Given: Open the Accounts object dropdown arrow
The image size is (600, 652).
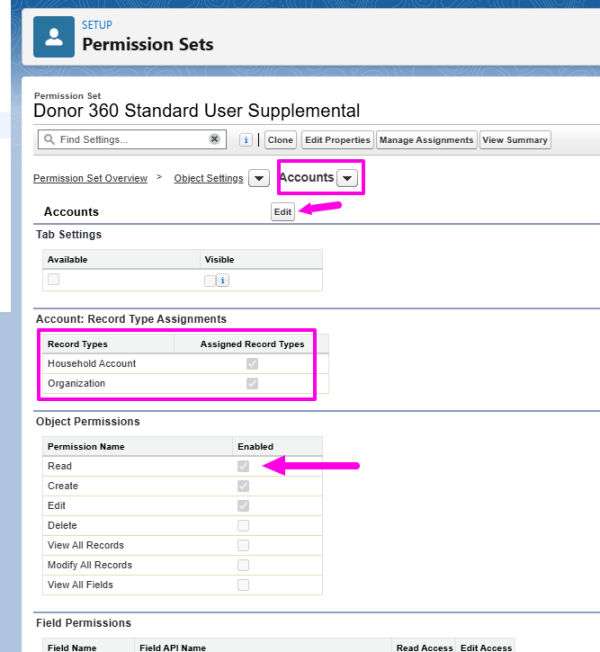Looking at the screenshot, I should [x=347, y=178].
